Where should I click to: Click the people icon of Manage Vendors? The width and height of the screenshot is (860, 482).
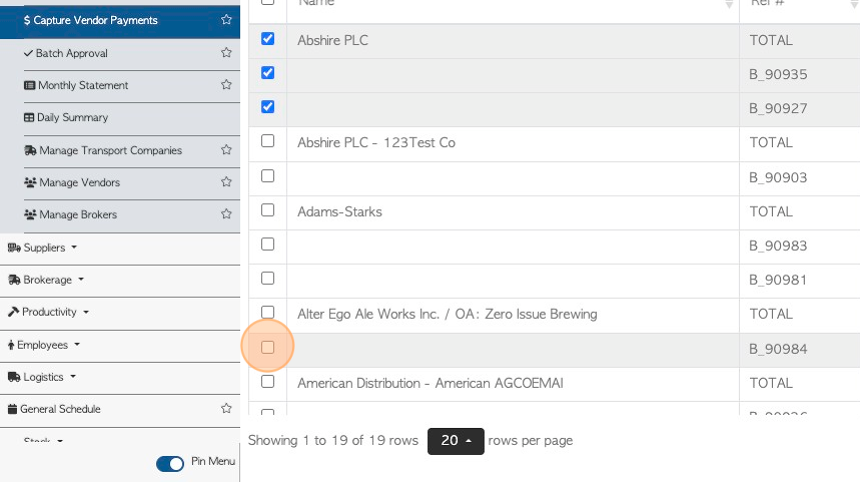point(30,183)
